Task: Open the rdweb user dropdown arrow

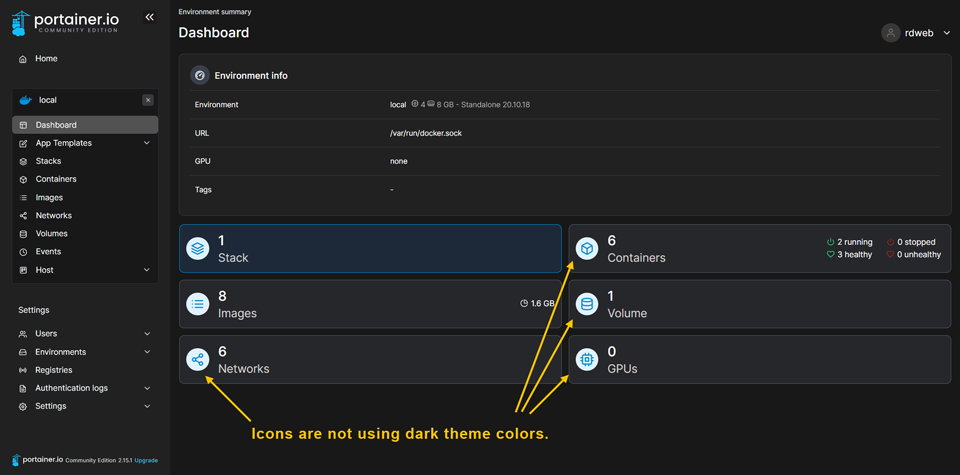Action: [947, 34]
